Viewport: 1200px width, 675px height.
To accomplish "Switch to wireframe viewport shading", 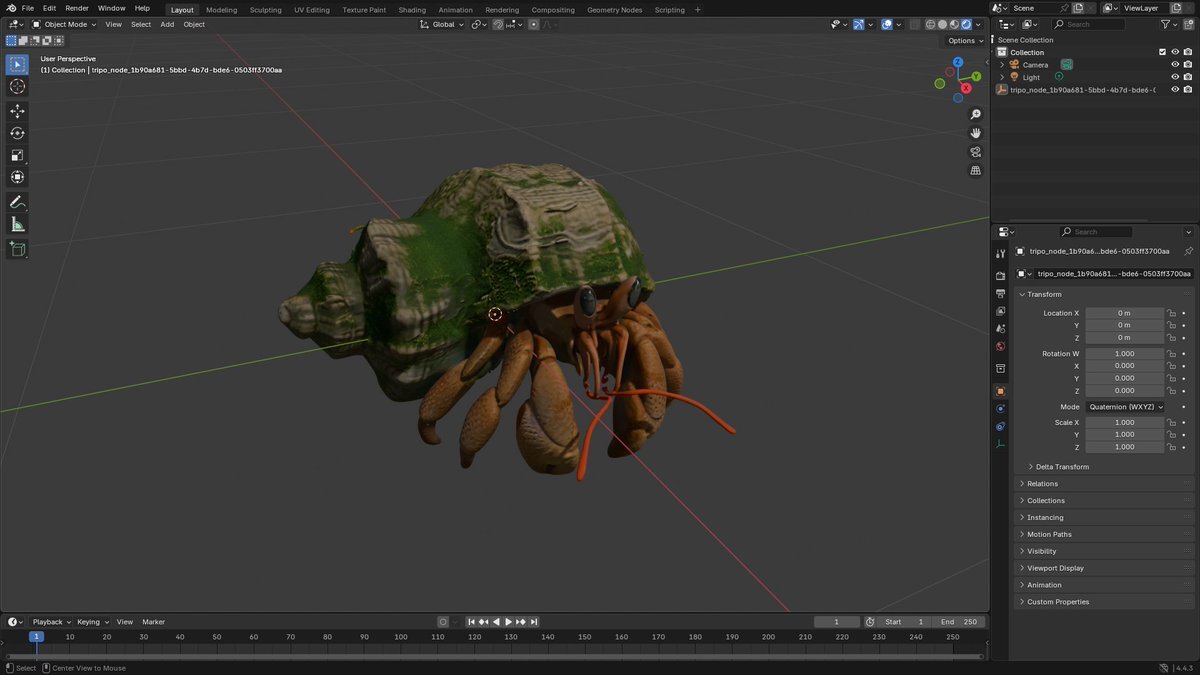I will pos(930,24).
